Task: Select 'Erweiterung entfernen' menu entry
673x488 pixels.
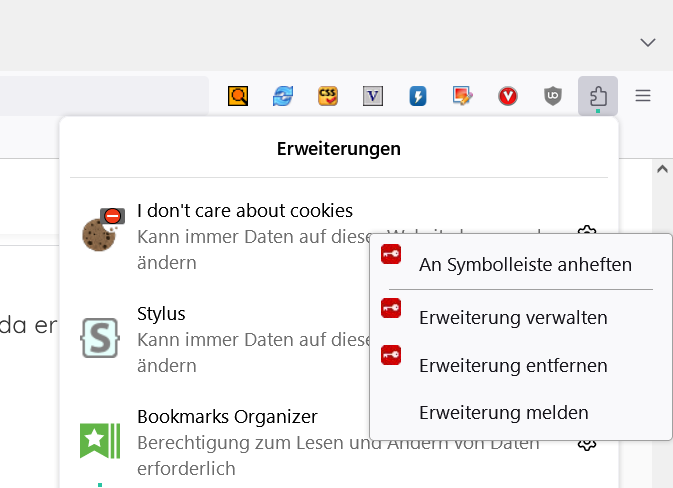Action: (x=513, y=365)
